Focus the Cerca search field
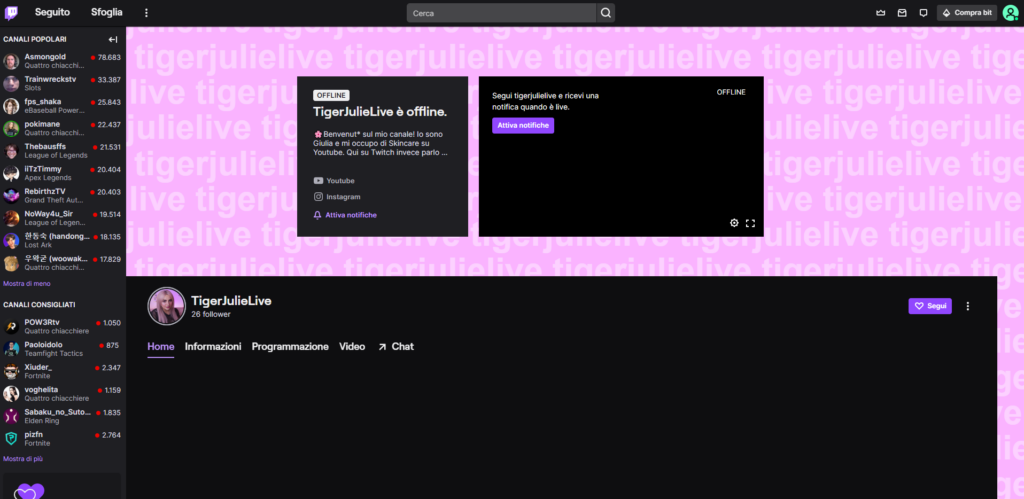Viewport: 1024px width, 499px height. 502,13
